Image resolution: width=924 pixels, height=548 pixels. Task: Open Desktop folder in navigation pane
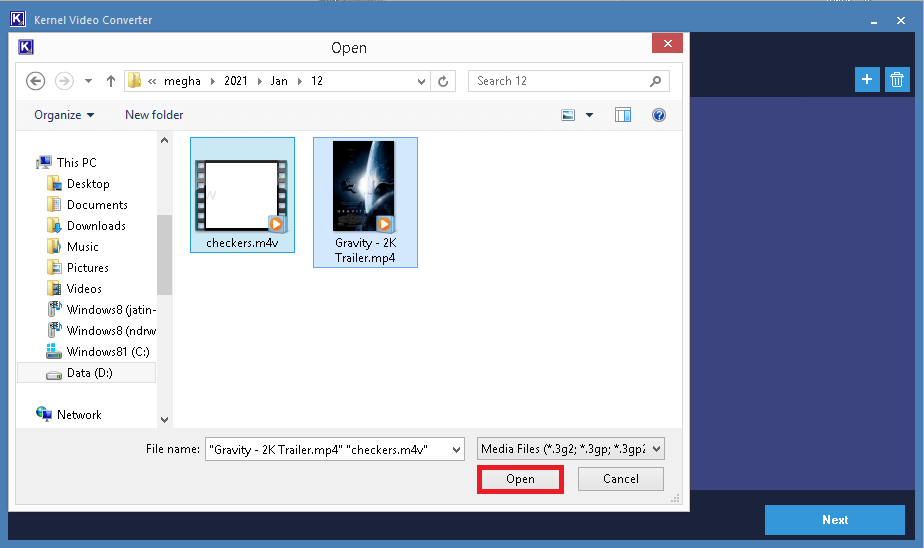point(88,184)
